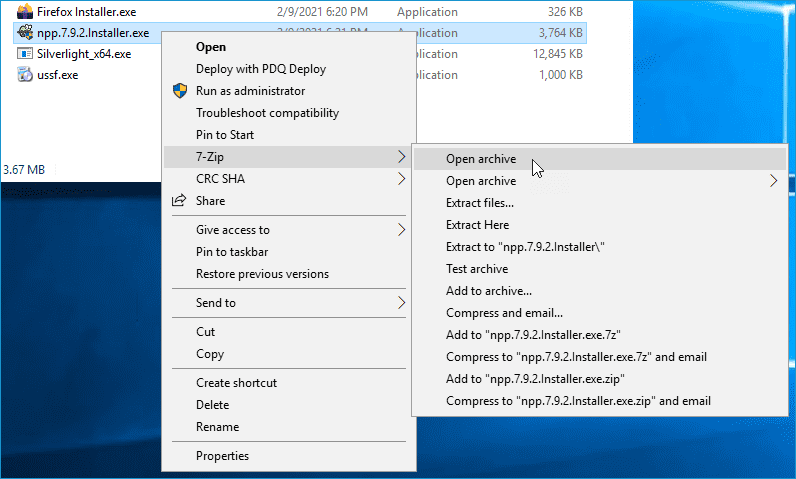Image resolution: width=796 pixels, height=479 pixels.
Task: Click the 12,845 KB size cell
Action: [557, 54]
